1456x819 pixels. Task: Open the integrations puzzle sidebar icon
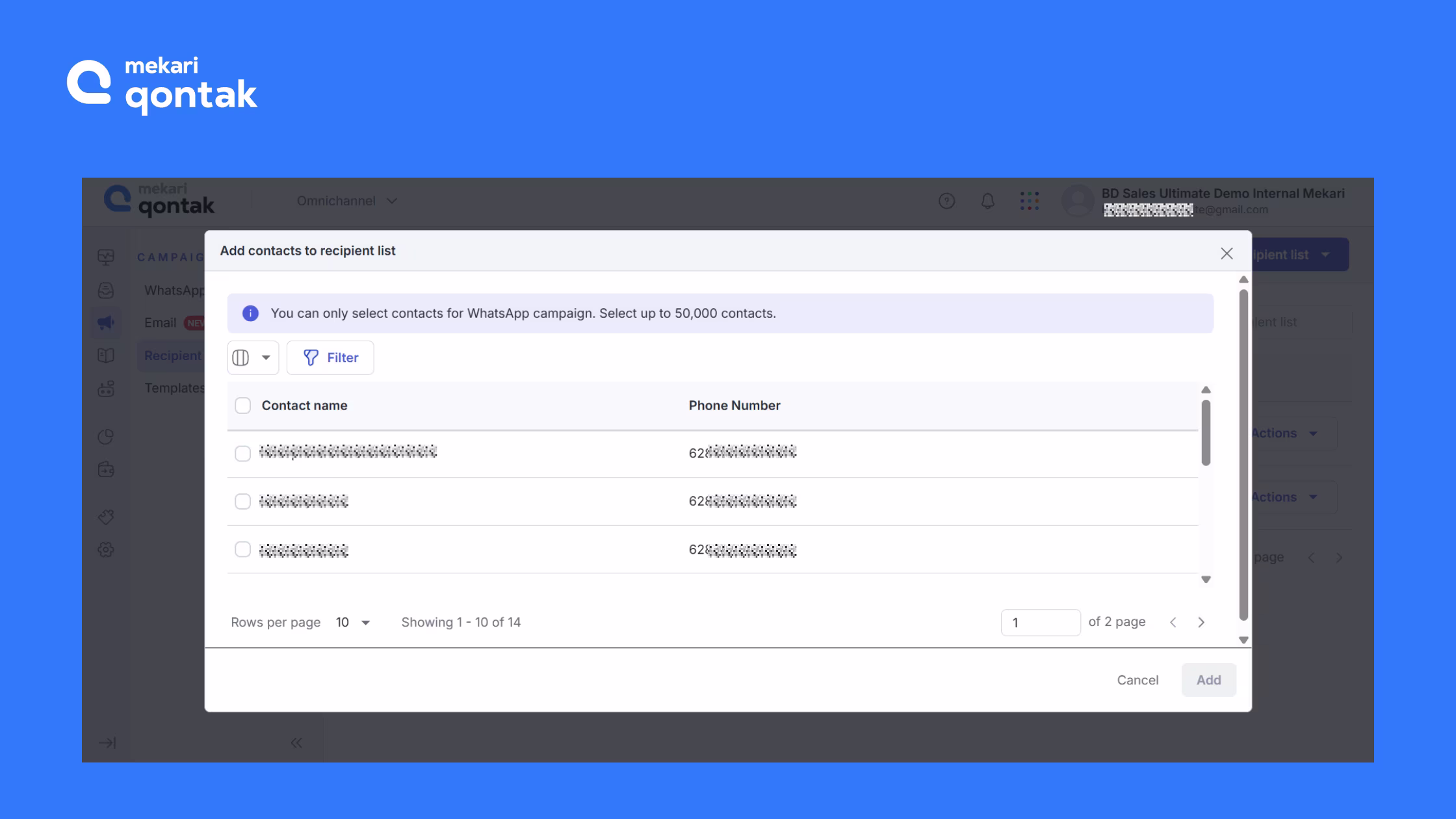(106, 517)
